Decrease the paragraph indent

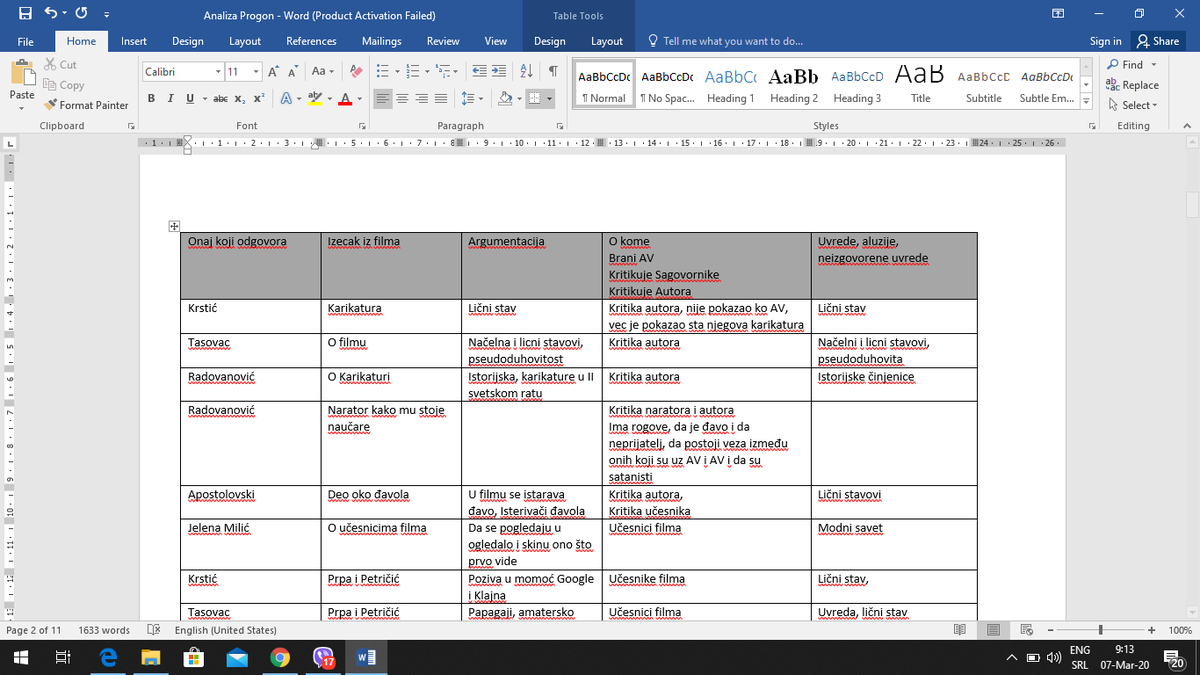478,72
